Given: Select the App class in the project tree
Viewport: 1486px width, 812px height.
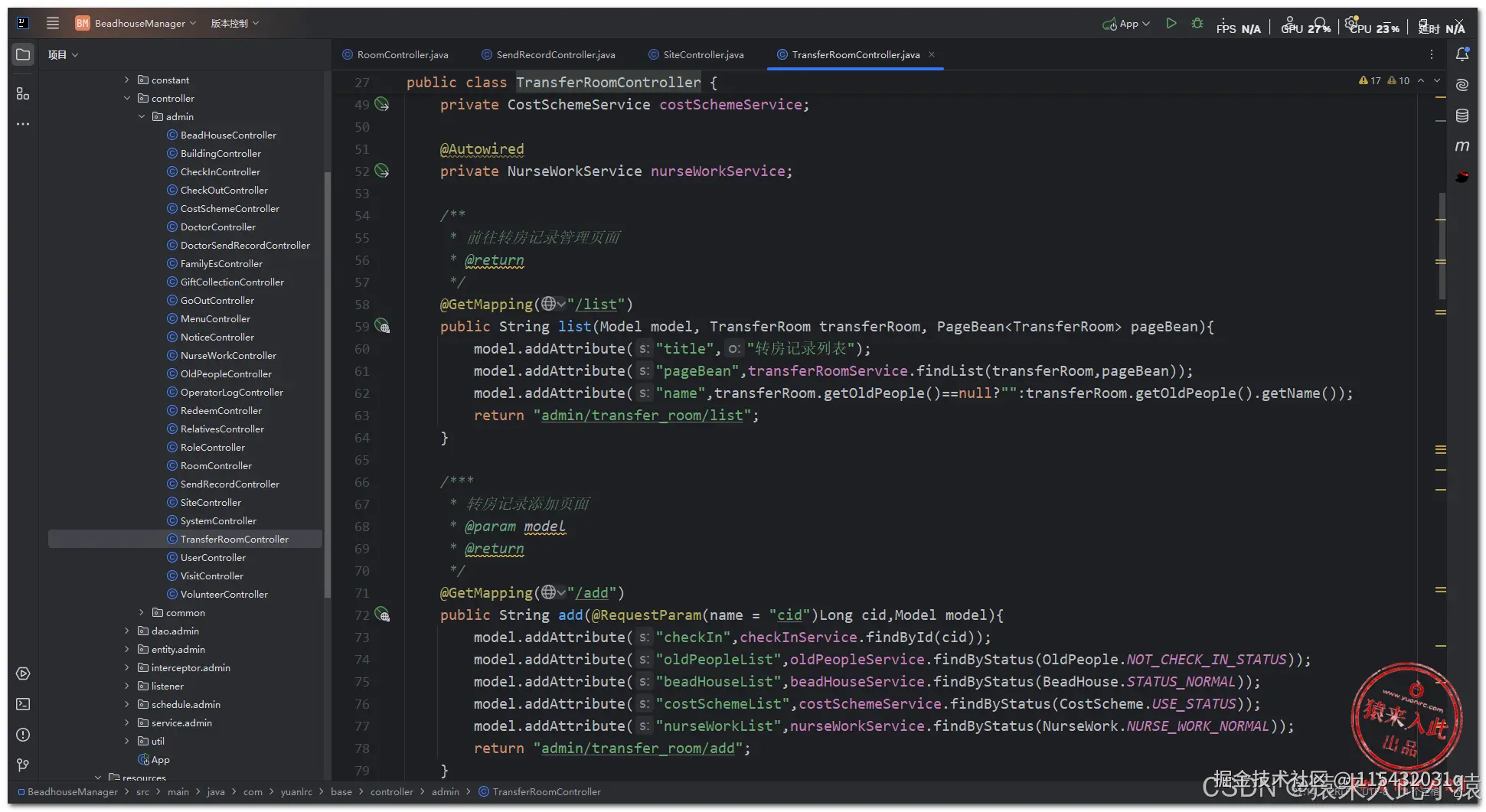Looking at the screenshot, I should (160, 759).
